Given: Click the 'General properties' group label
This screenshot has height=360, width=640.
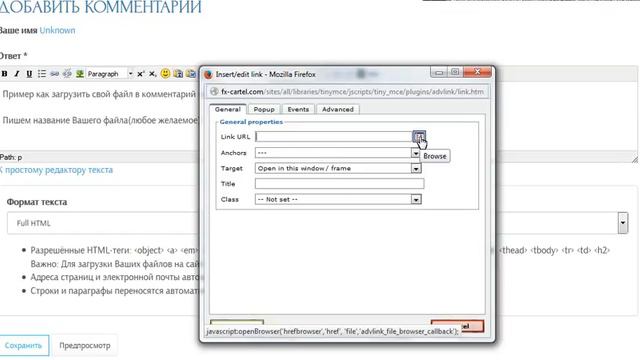Looking at the screenshot, I should 251,122.
